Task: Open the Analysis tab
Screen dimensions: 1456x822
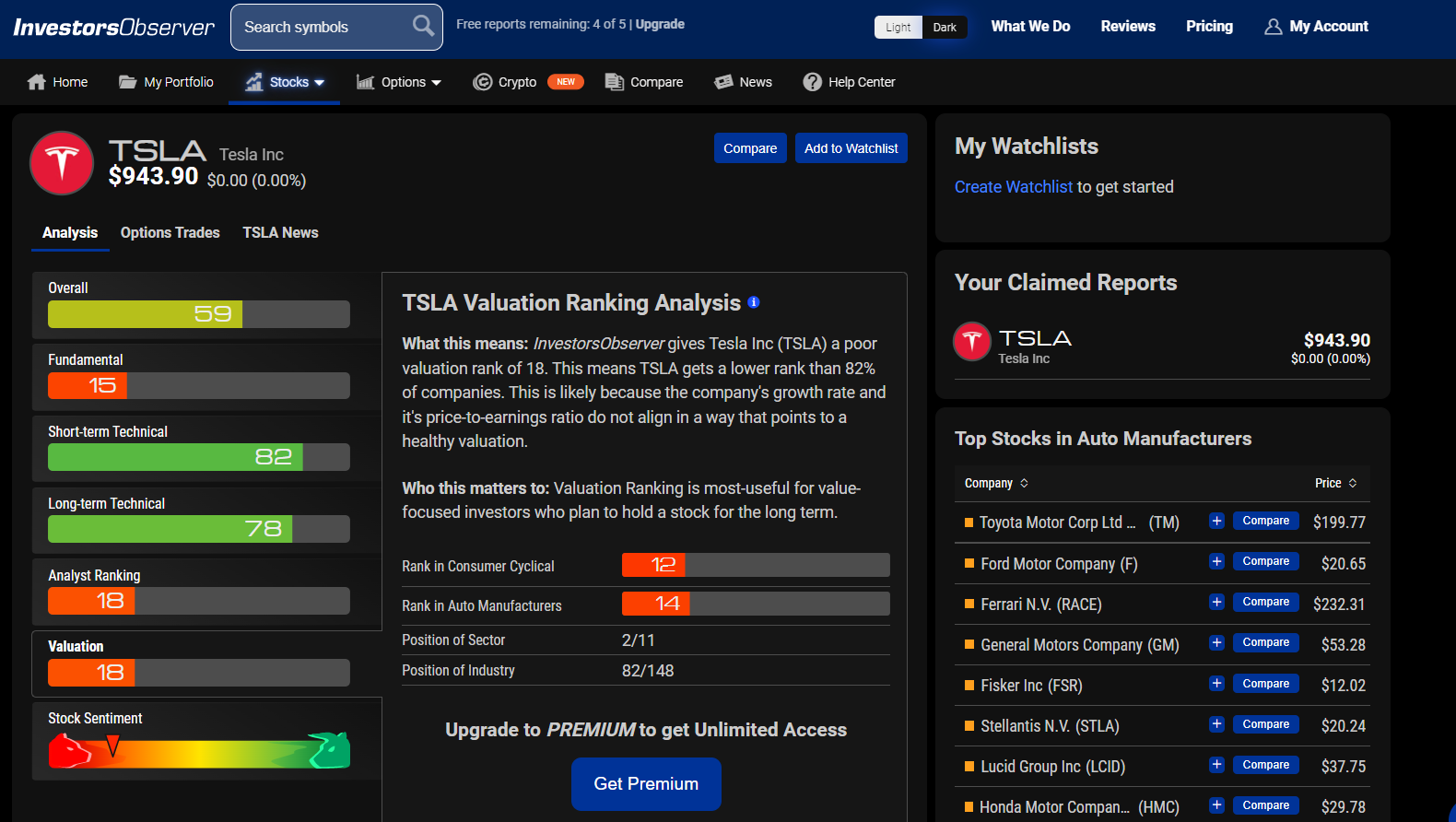Action: [70, 232]
